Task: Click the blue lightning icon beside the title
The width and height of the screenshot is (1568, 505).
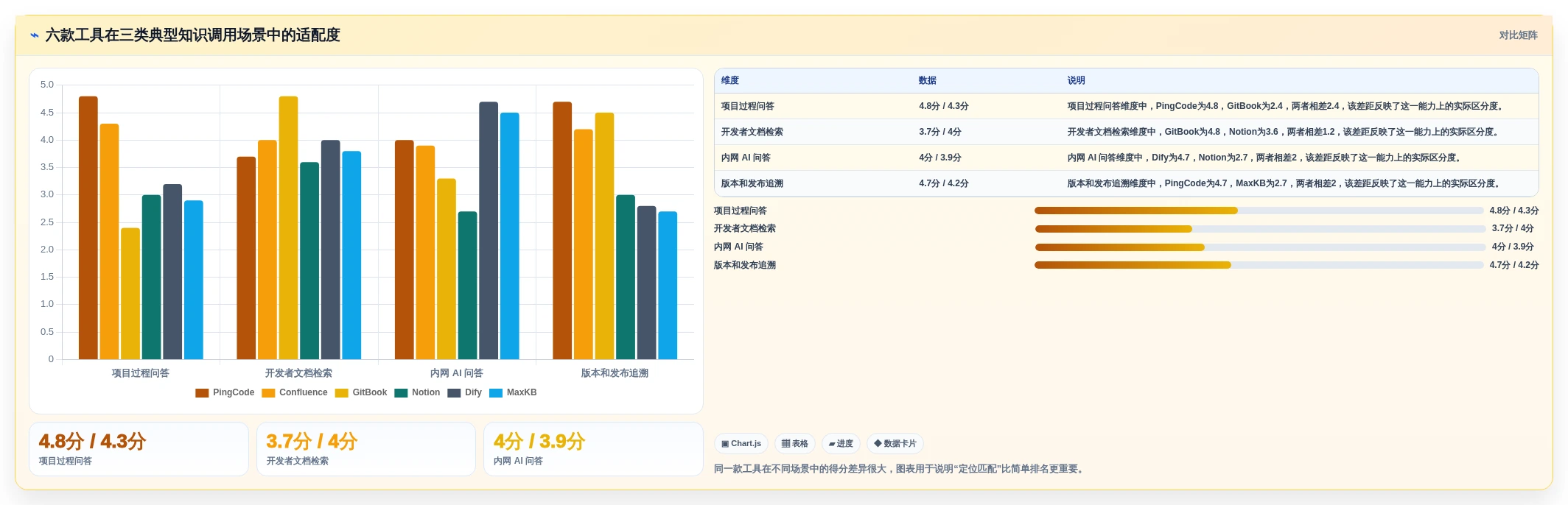Action: point(34,35)
